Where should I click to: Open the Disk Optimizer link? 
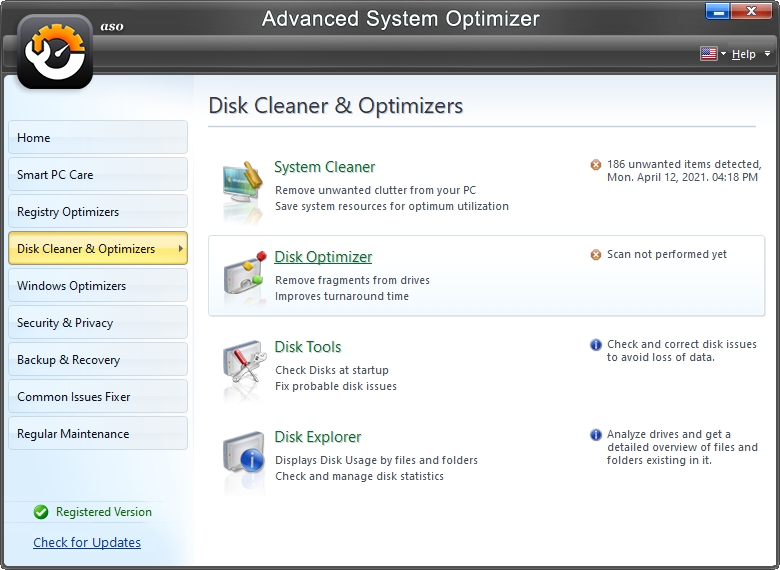click(x=323, y=257)
